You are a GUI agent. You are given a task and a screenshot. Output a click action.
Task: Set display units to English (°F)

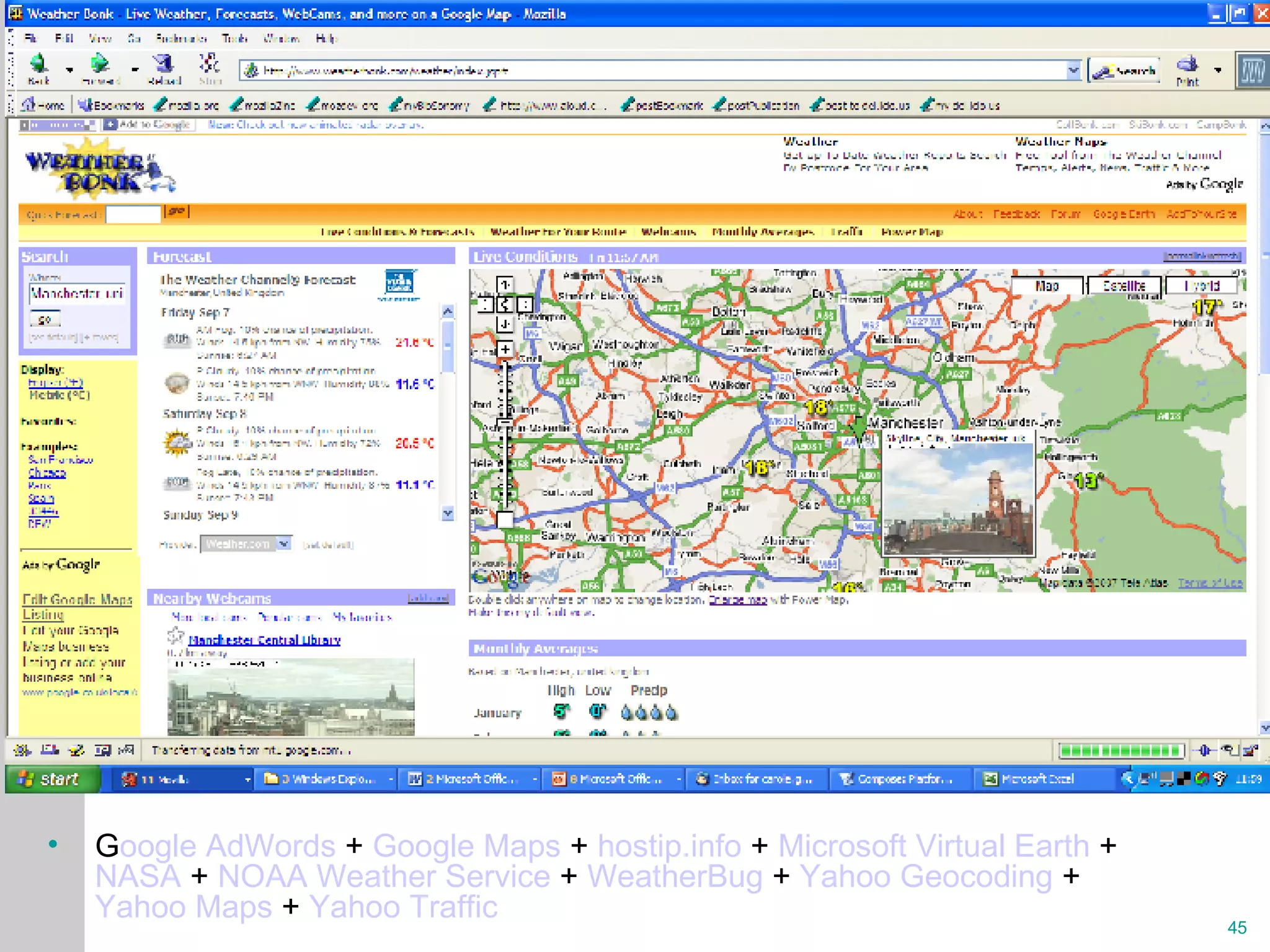pyautogui.click(x=56, y=382)
